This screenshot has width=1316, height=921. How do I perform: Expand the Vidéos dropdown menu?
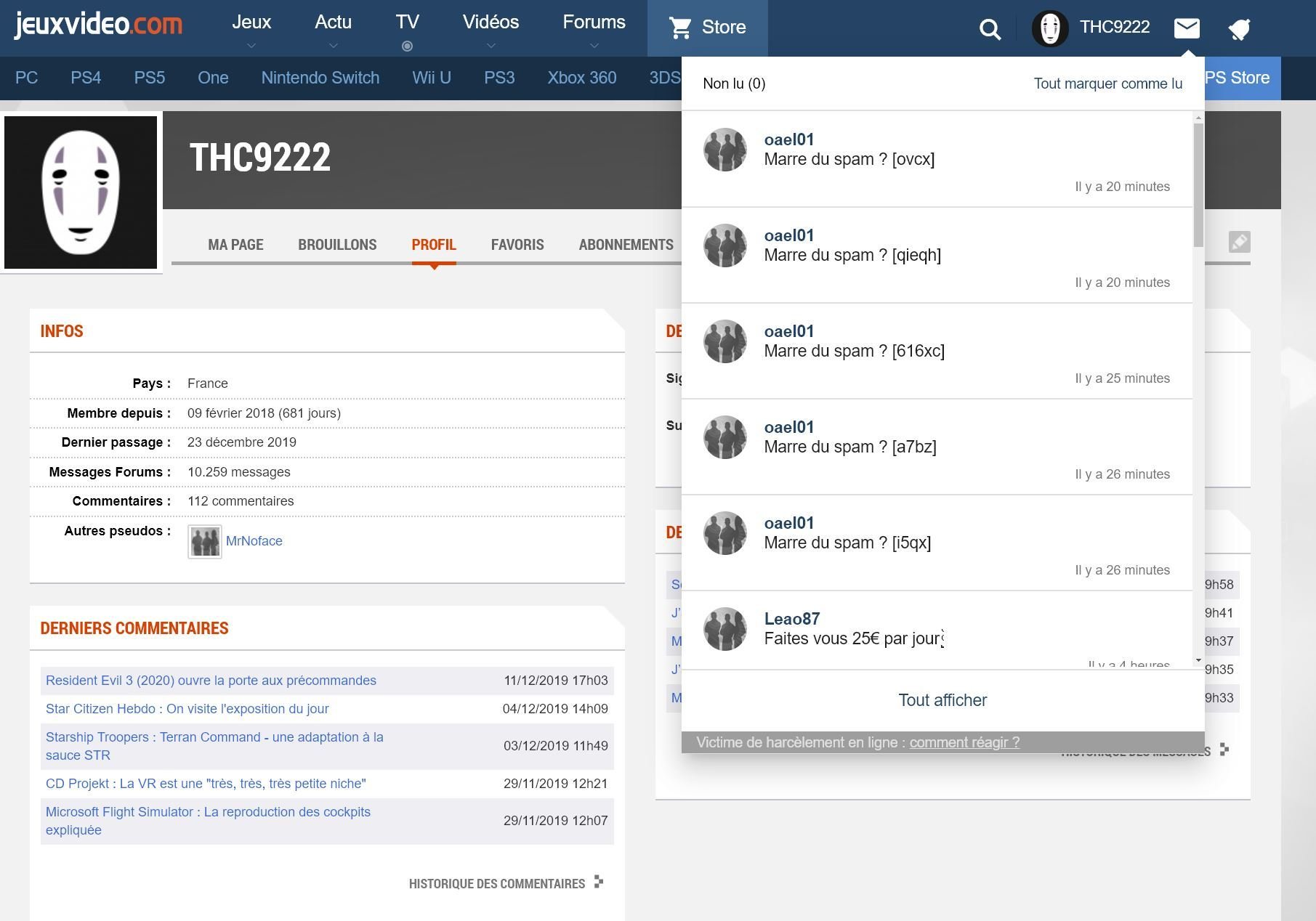pyautogui.click(x=491, y=46)
